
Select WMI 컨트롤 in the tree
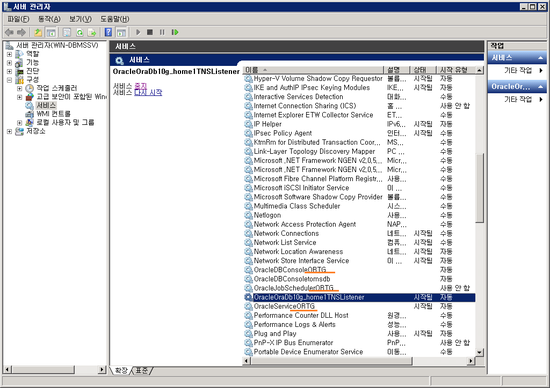click(53, 114)
